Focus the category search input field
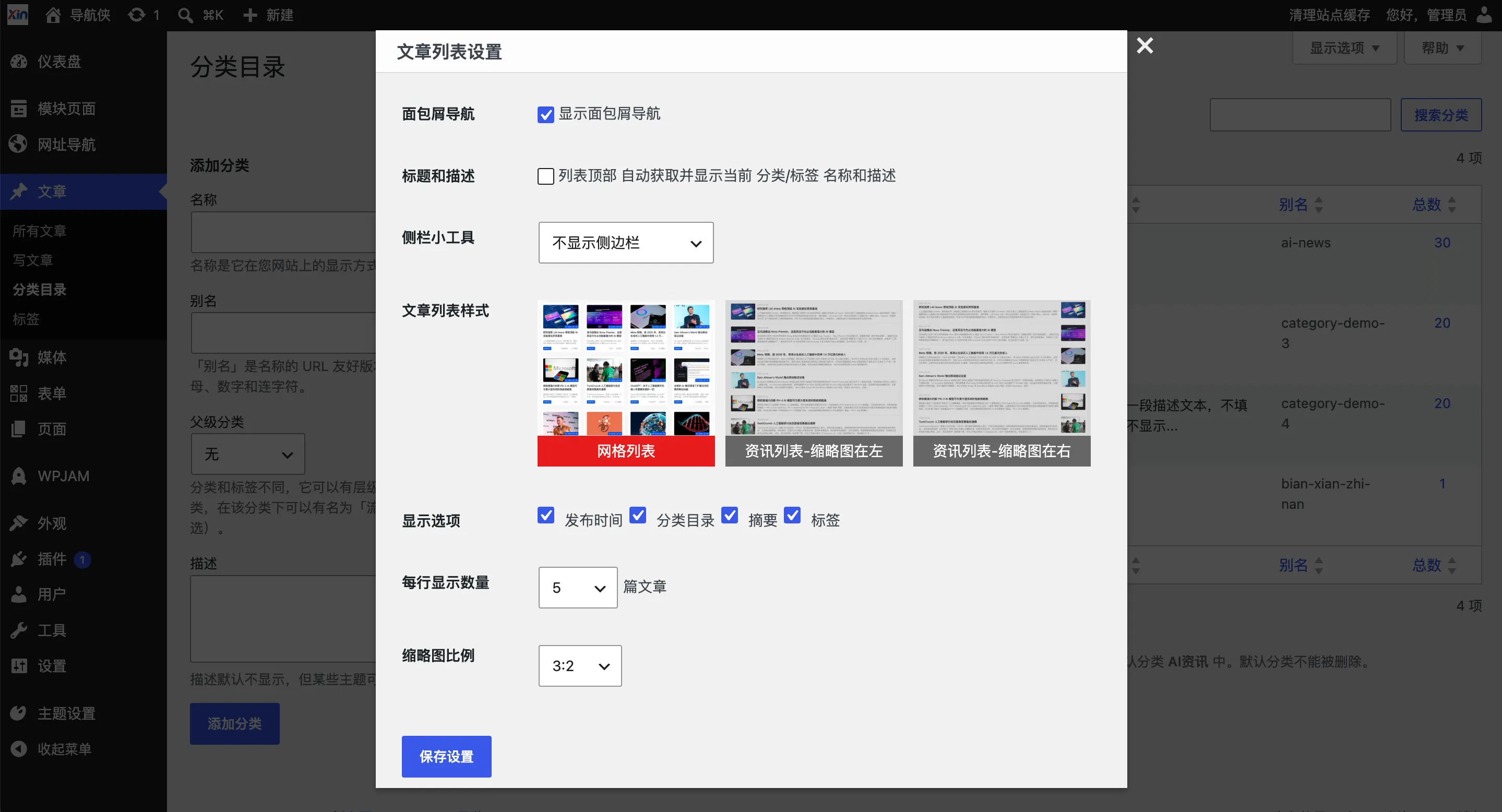The width and height of the screenshot is (1502, 812). (1300, 115)
